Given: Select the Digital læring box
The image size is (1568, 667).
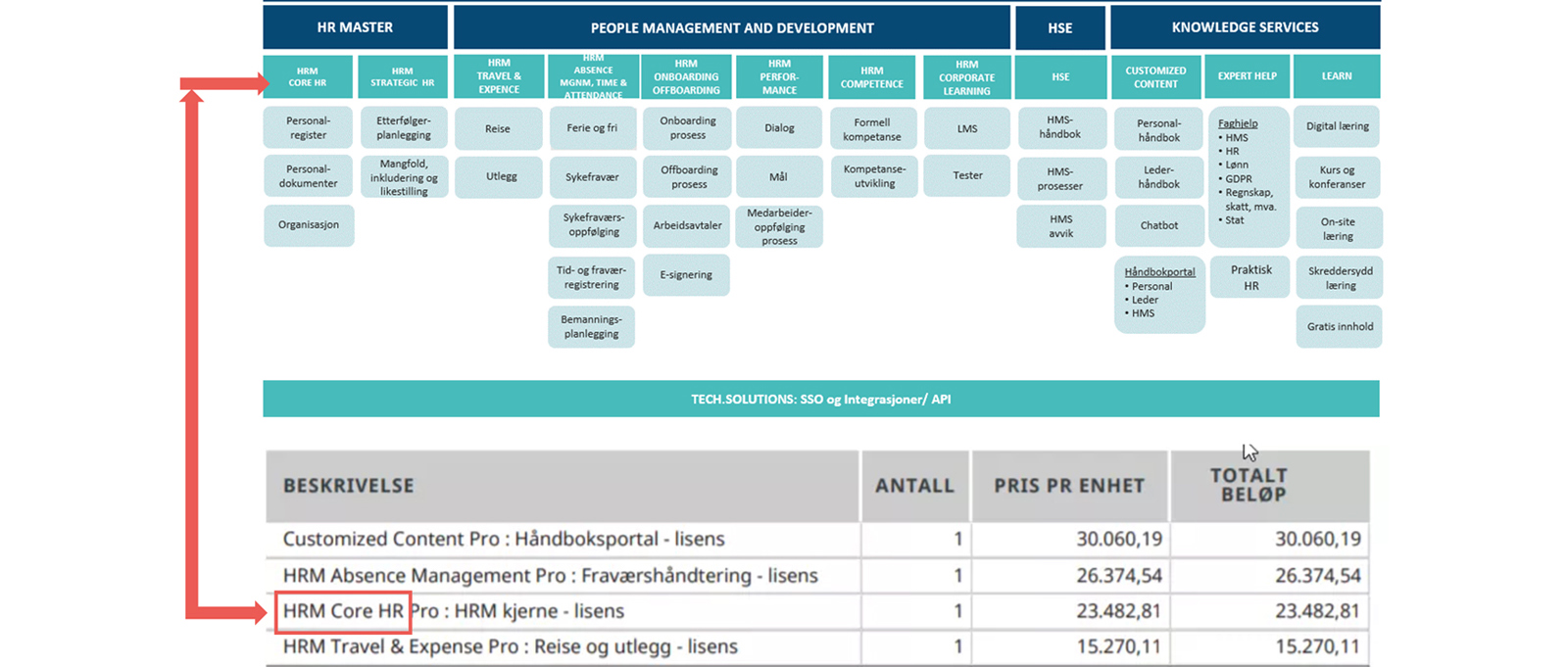Looking at the screenshot, I should coord(1338,126).
